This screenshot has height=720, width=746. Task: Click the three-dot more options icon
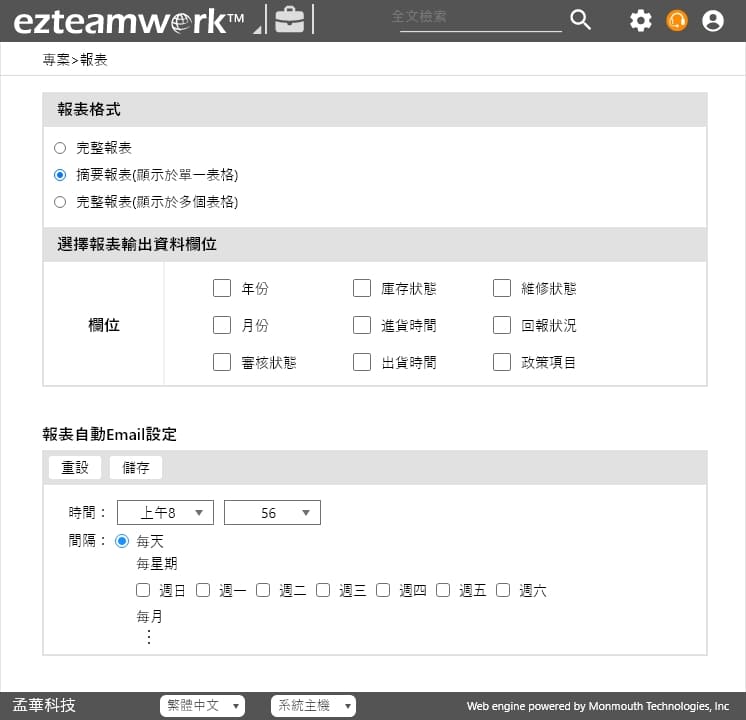[149, 637]
